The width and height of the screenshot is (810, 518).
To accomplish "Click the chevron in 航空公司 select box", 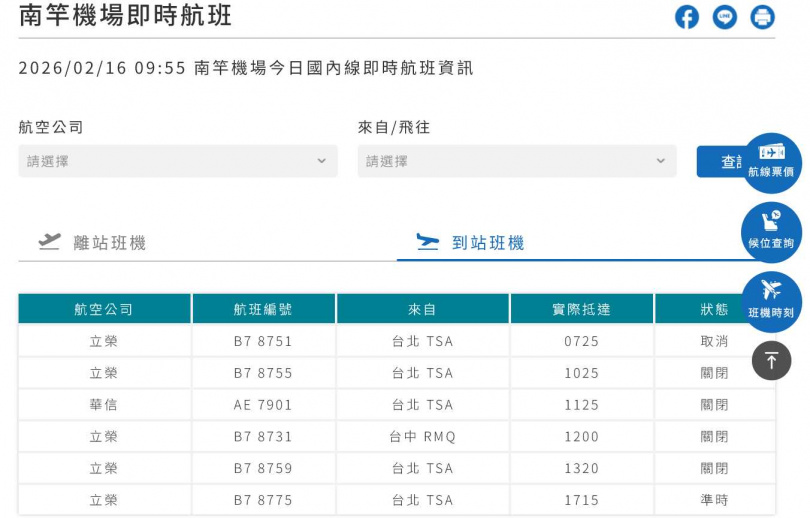I will click(x=322, y=161).
